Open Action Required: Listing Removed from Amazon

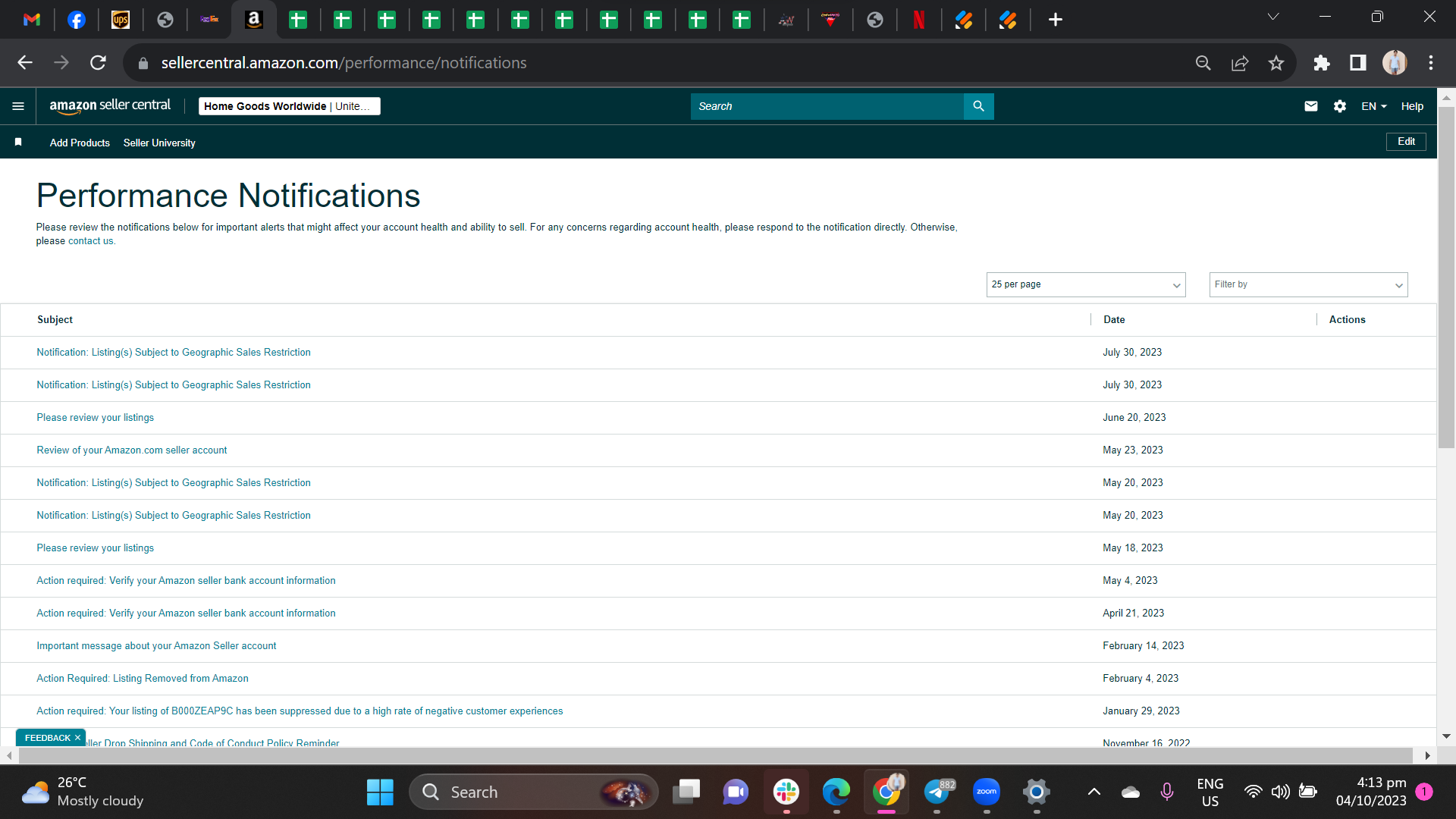[x=143, y=679]
